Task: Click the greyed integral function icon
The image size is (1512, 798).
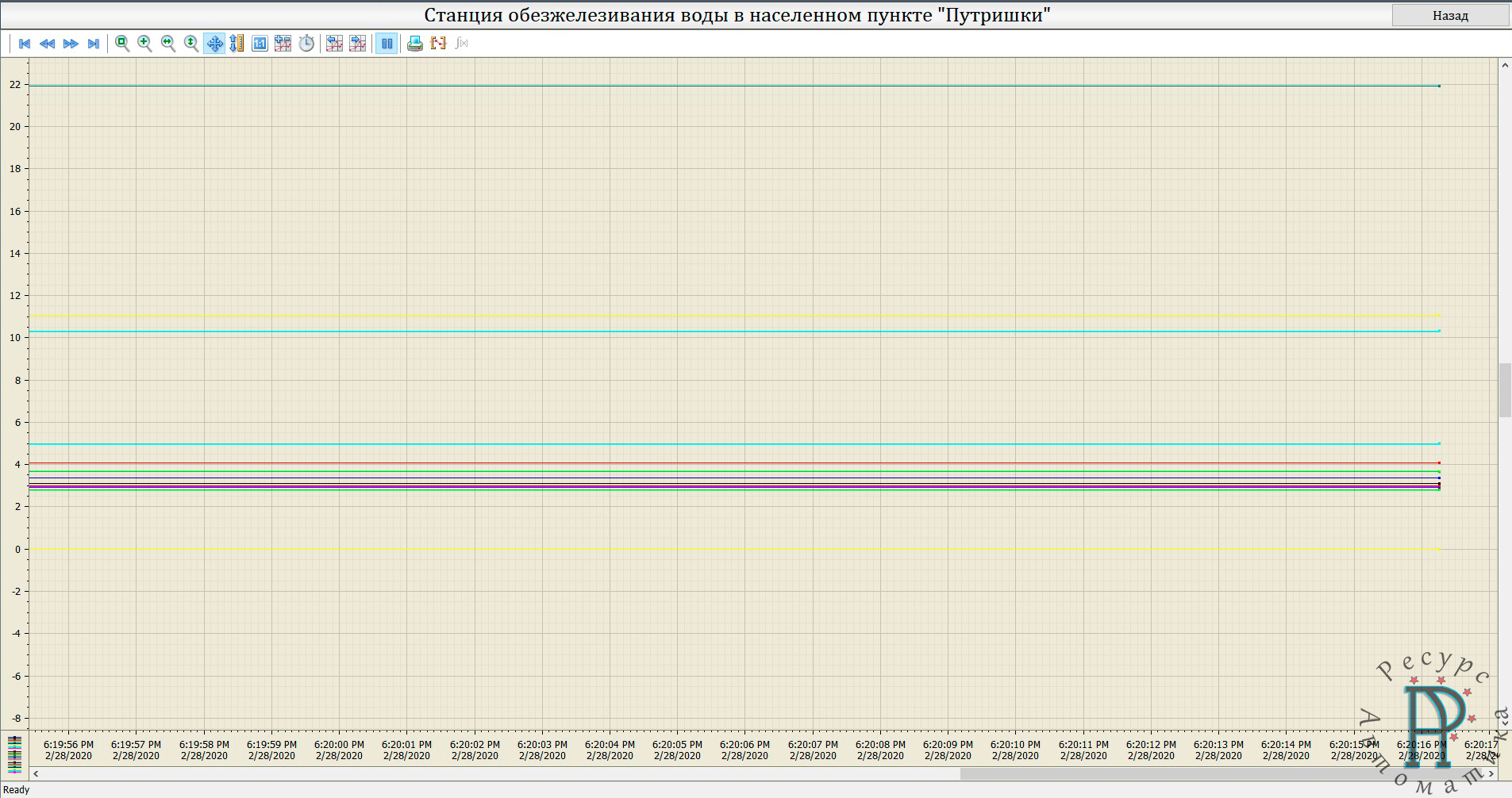Action: point(462,44)
